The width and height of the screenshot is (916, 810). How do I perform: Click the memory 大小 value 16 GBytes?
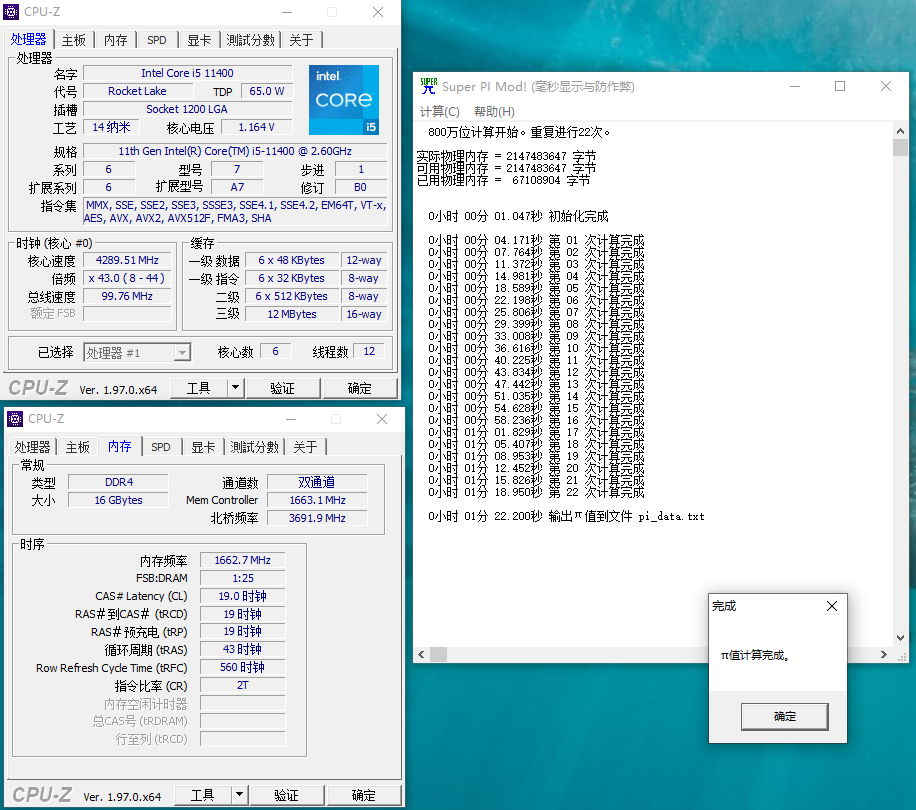119,500
